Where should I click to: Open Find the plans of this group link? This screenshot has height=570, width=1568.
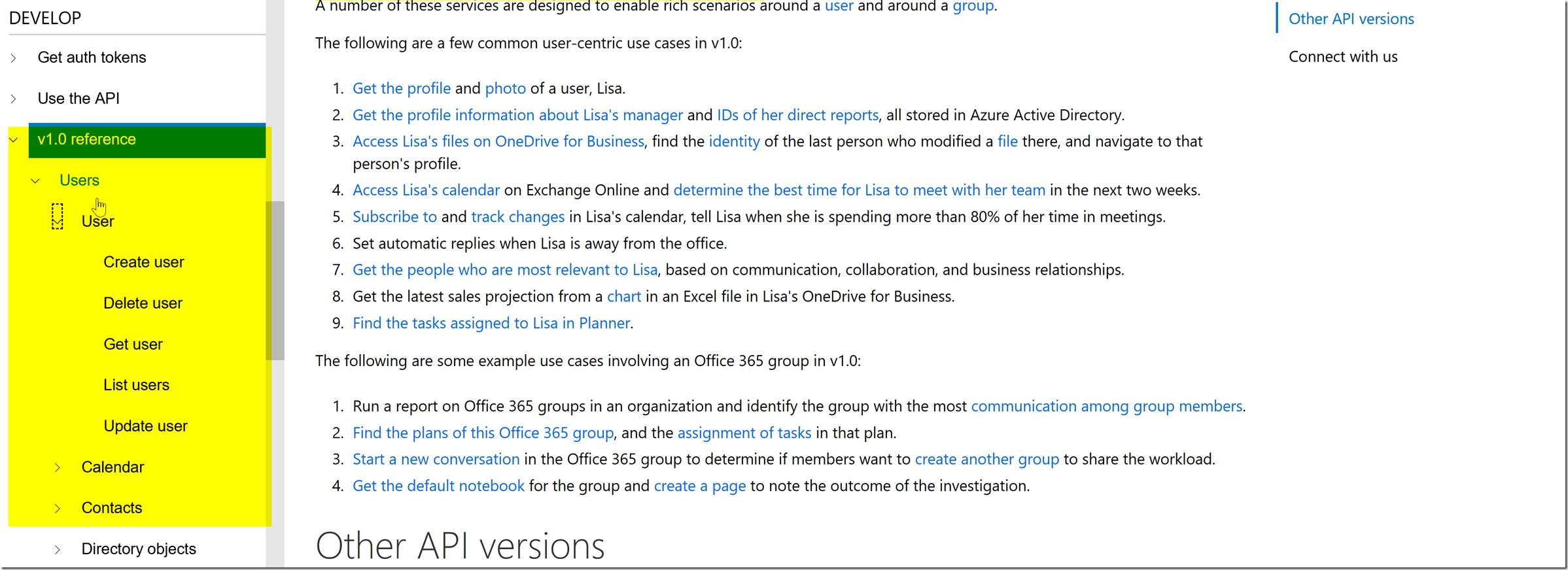point(483,433)
